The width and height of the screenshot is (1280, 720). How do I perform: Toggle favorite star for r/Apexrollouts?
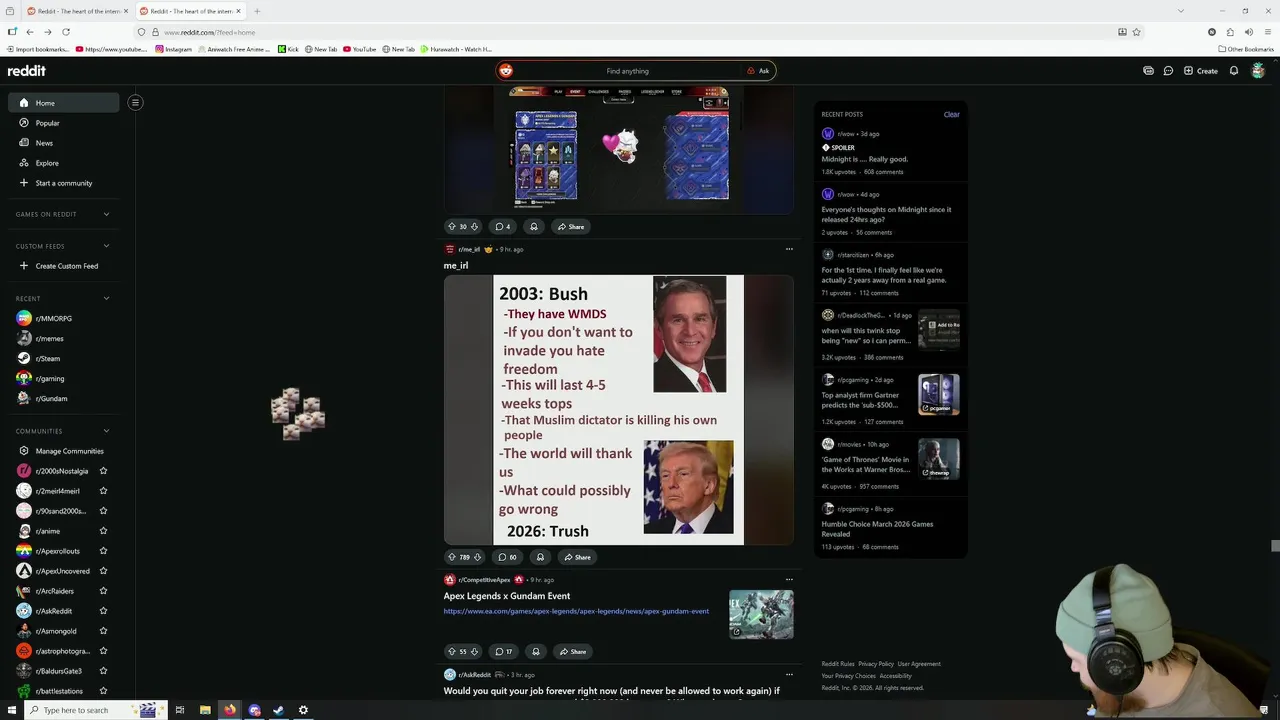(103, 551)
